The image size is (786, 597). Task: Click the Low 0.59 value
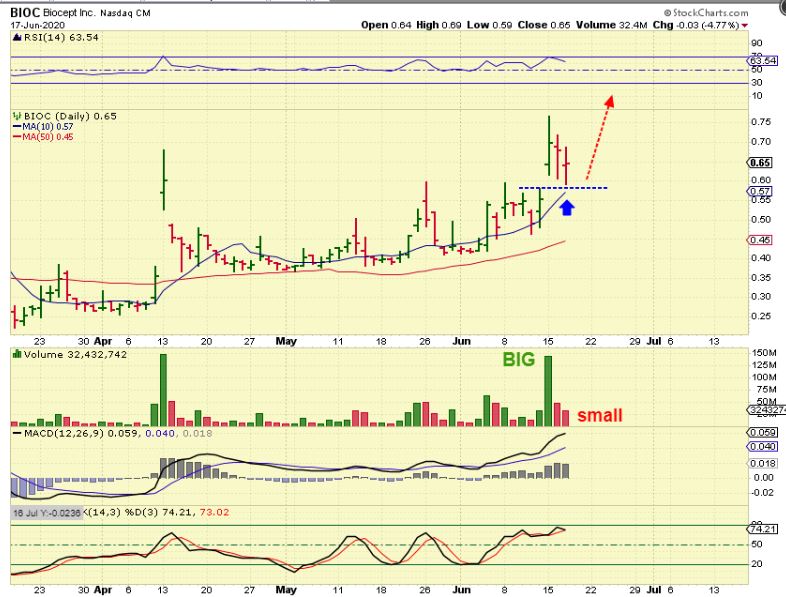pos(489,25)
